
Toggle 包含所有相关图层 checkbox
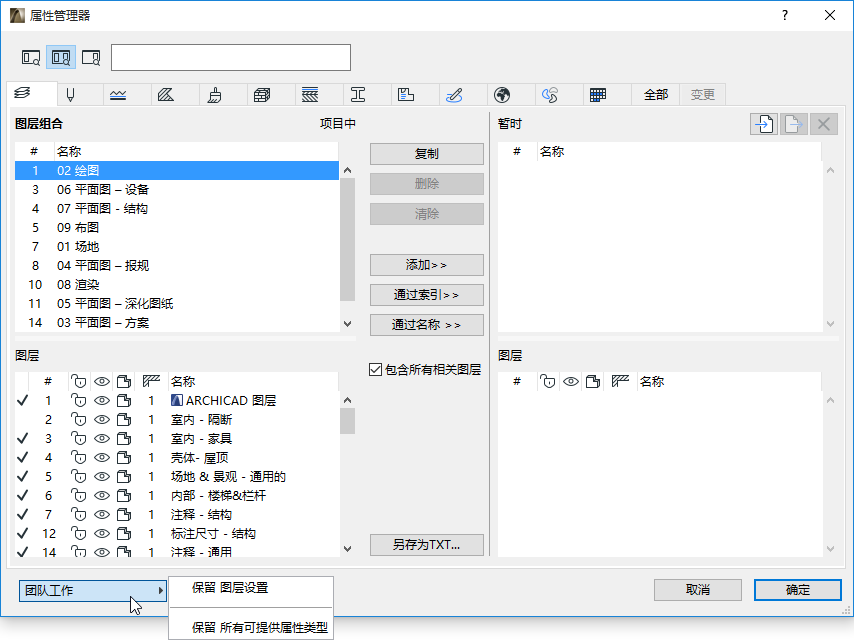[375, 370]
